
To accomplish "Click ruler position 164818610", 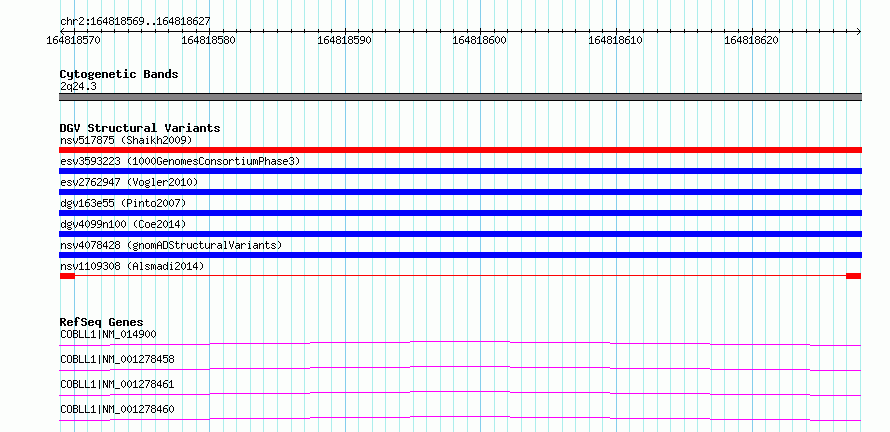I will [616, 40].
